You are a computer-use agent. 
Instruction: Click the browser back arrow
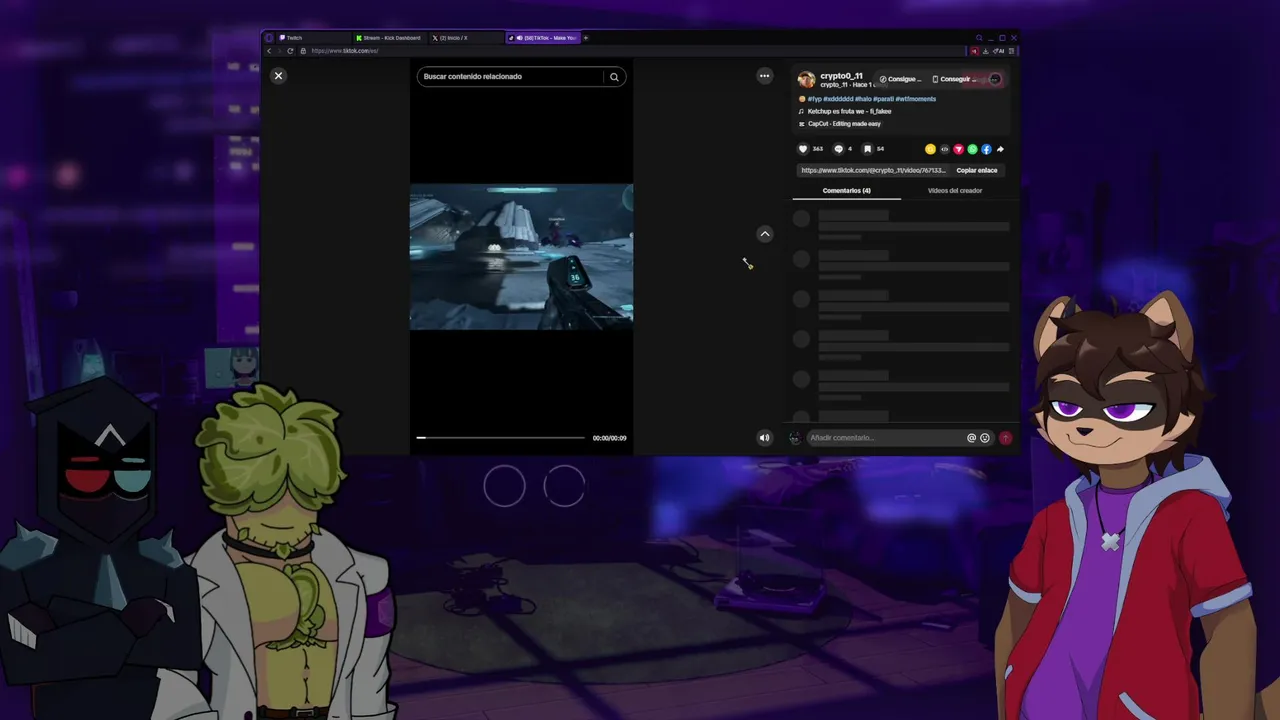pos(269,51)
